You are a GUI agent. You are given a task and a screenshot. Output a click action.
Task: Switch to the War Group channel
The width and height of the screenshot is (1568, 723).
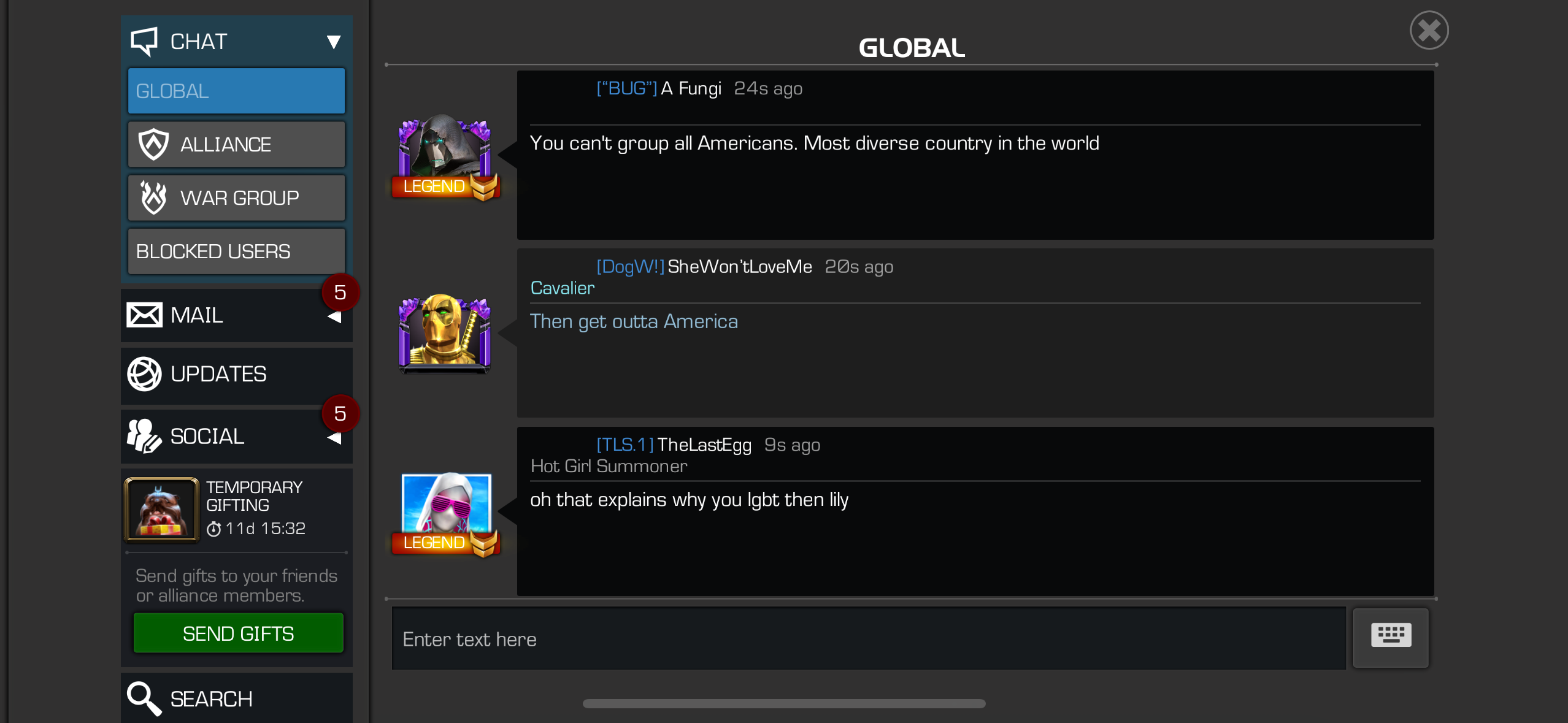(x=236, y=197)
